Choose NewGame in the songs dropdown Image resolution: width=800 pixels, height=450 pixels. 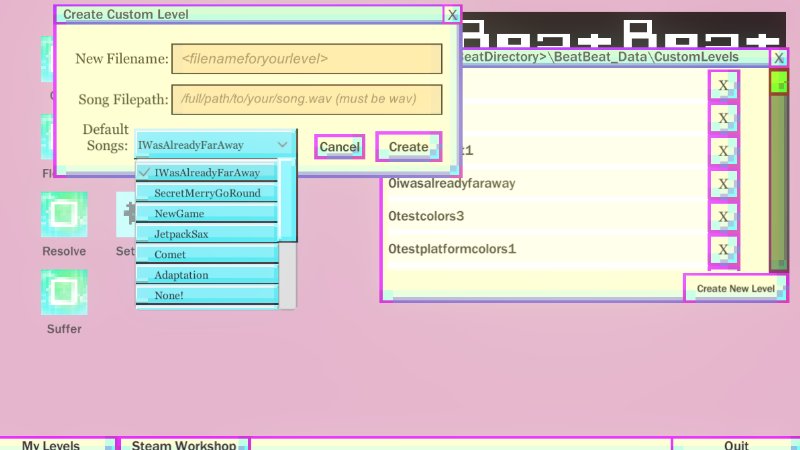(x=207, y=213)
